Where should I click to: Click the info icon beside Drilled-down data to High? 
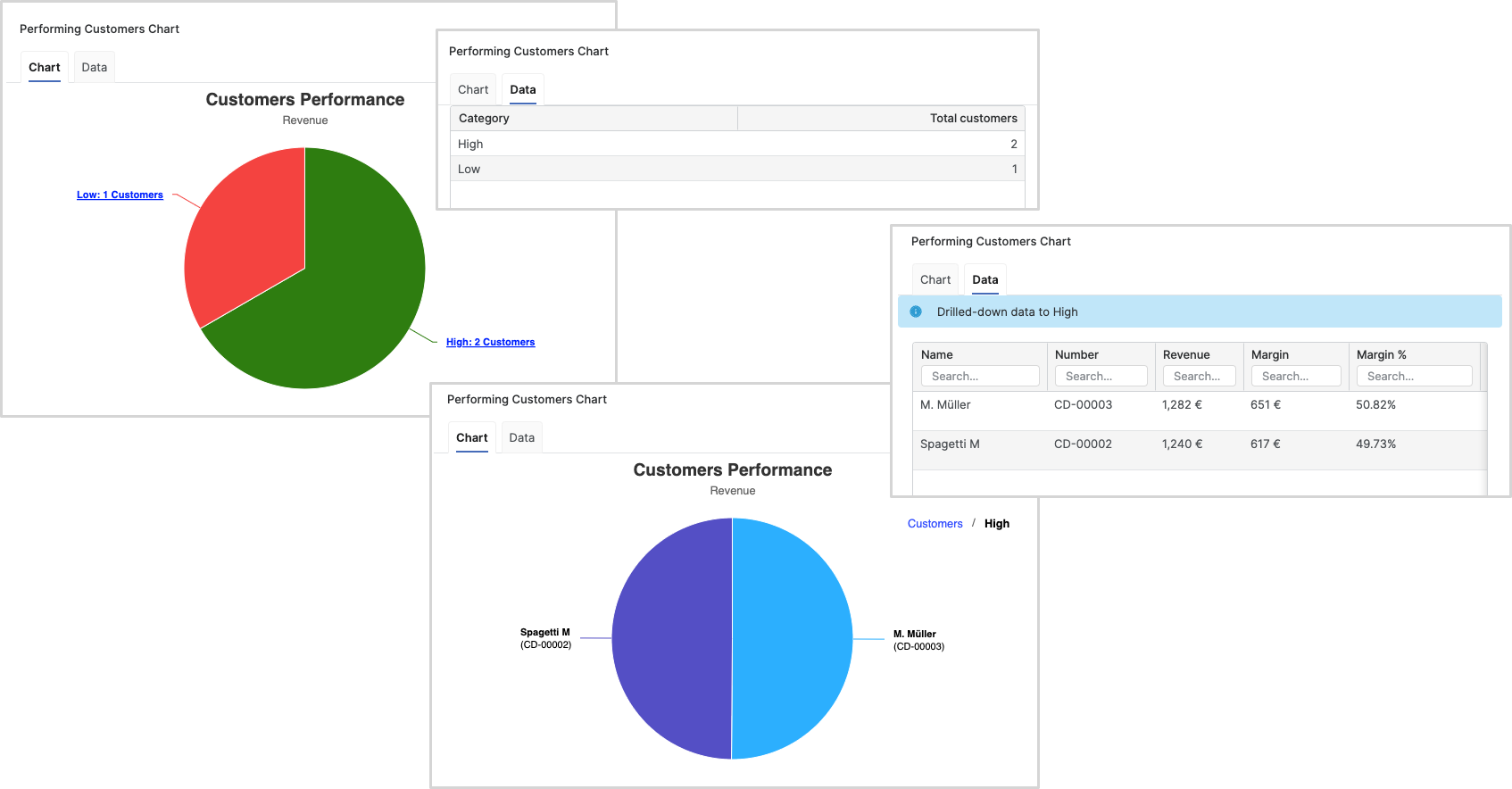point(916,311)
